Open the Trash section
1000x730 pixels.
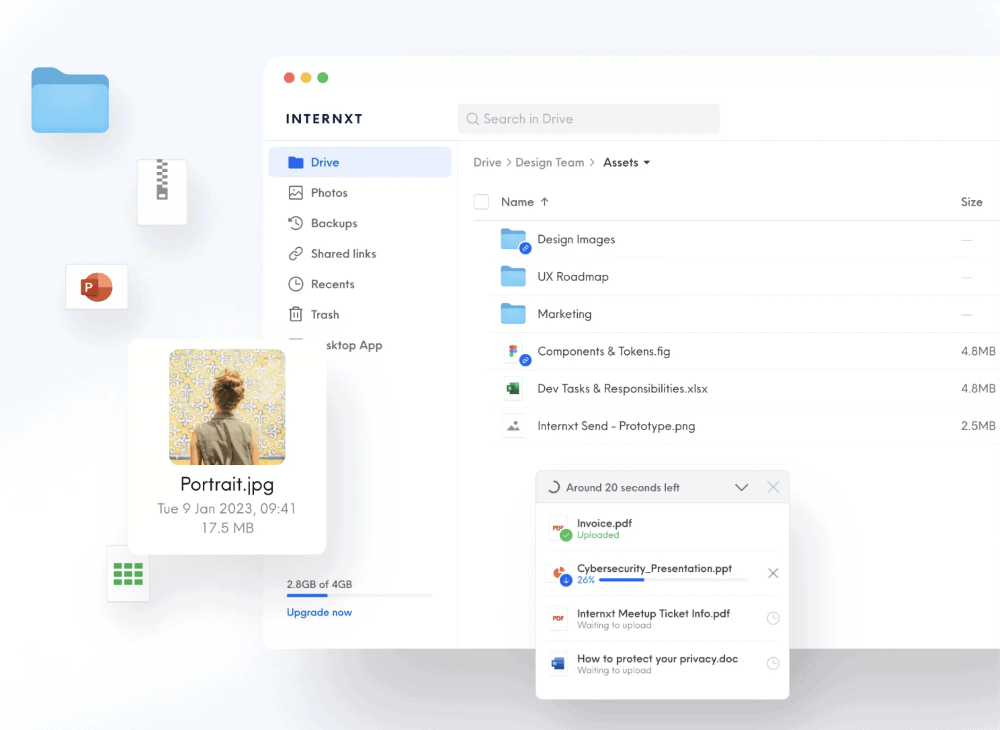point(324,315)
